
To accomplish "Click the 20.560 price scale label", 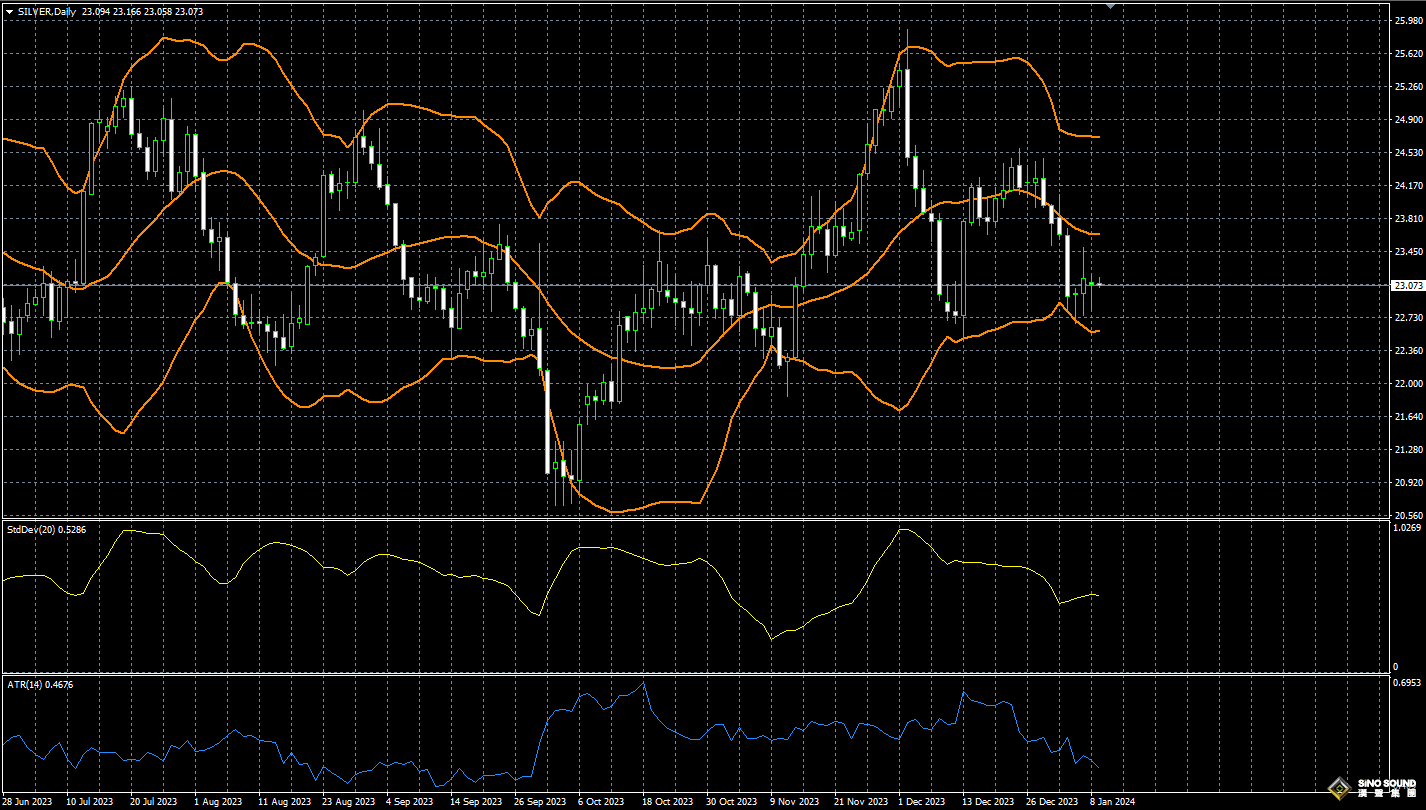I will point(1407,515).
